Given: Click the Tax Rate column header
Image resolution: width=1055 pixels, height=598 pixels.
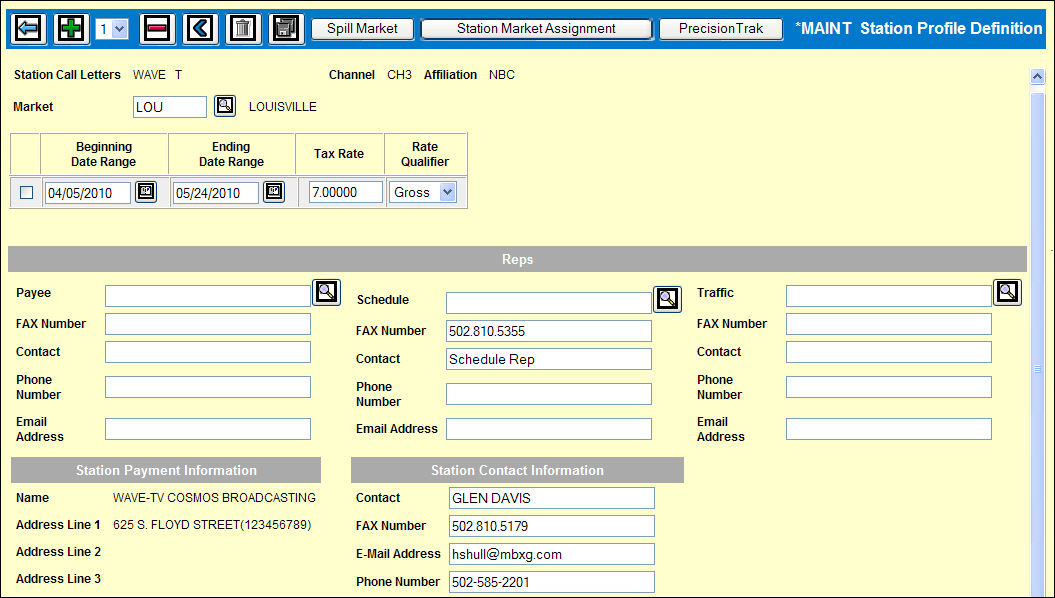Looking at the screenshot, I should coord(339,154).
